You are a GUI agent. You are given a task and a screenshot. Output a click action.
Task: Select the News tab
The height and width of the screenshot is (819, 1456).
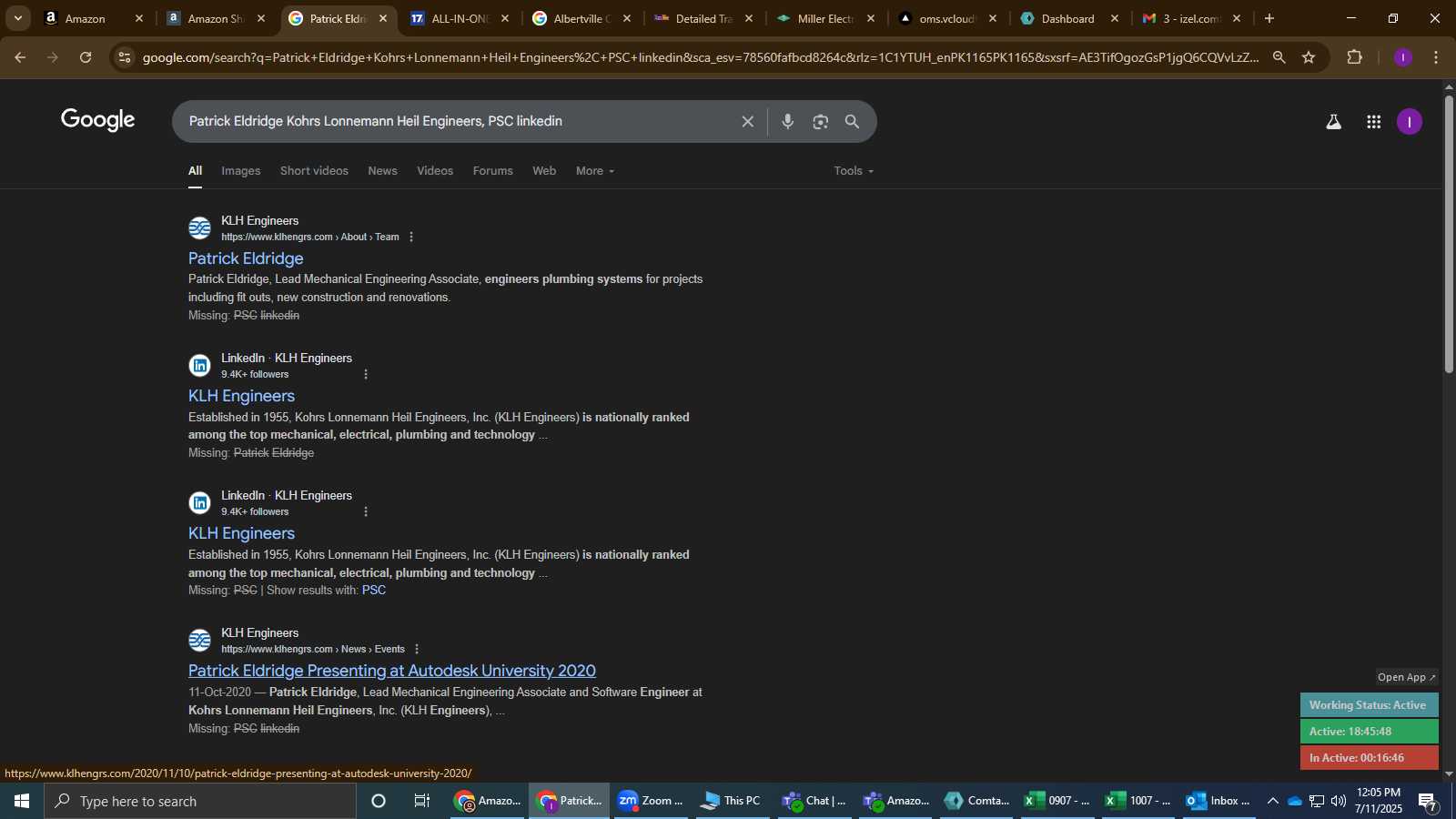pyautogui.click(x=382, y=171)
